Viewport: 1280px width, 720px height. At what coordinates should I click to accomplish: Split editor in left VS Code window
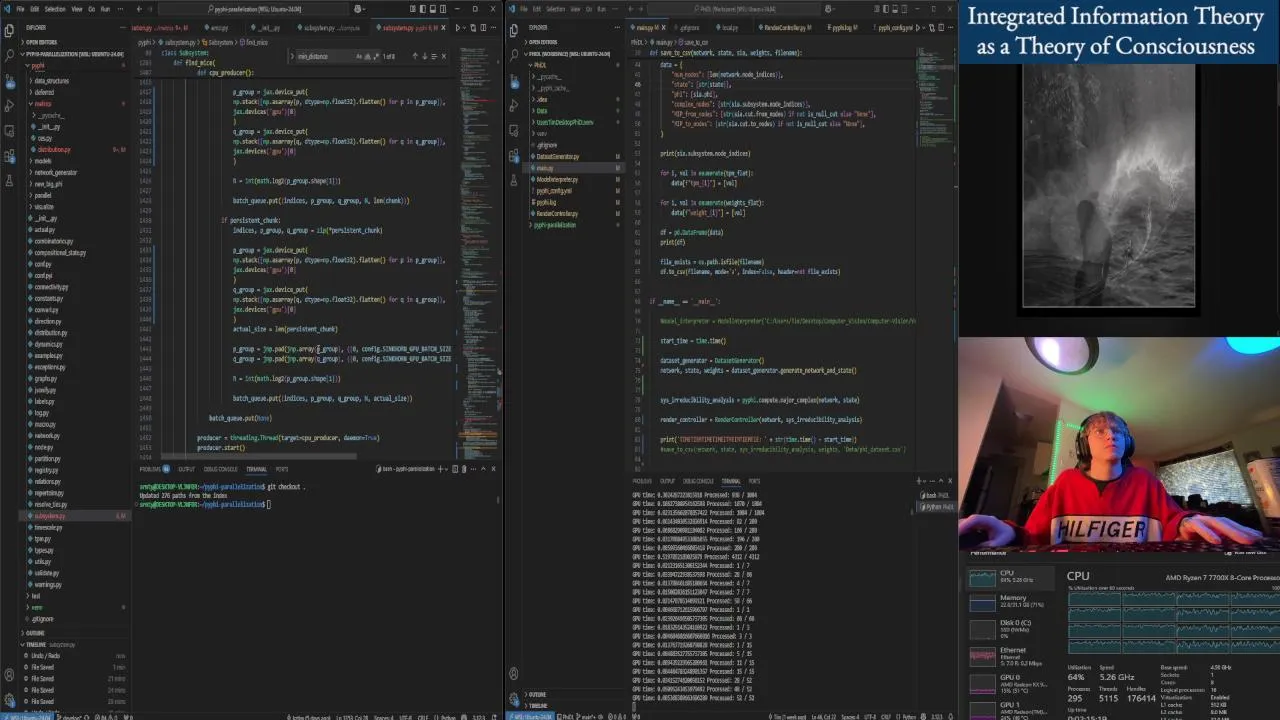pos(483,28)
